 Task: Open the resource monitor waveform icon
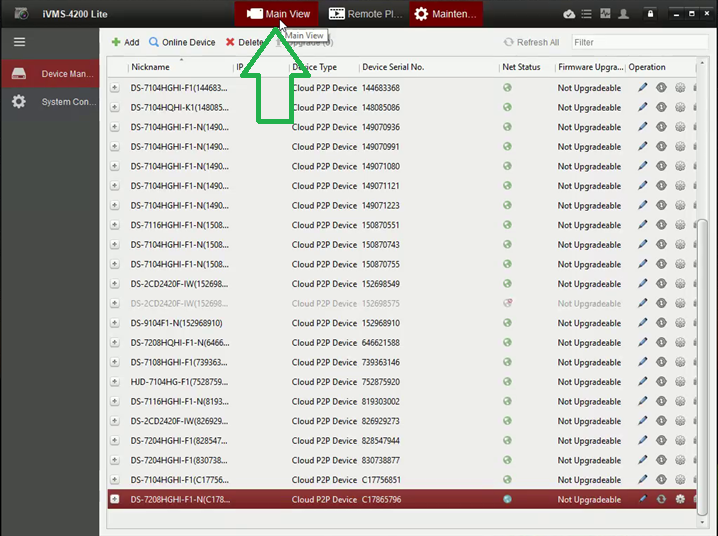(605, 14)
